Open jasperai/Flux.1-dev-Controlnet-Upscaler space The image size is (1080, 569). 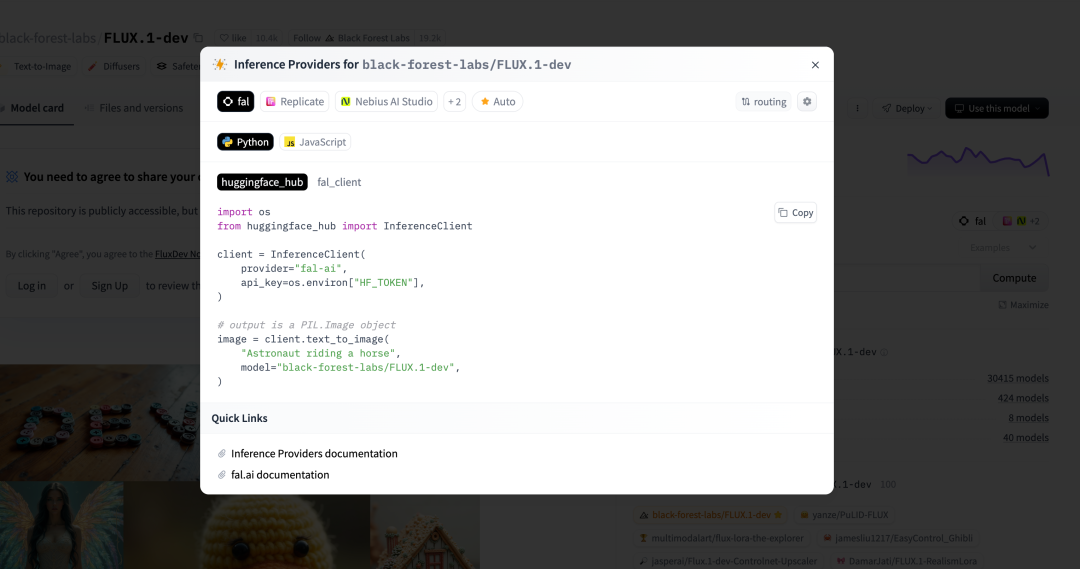pos(728,561)
